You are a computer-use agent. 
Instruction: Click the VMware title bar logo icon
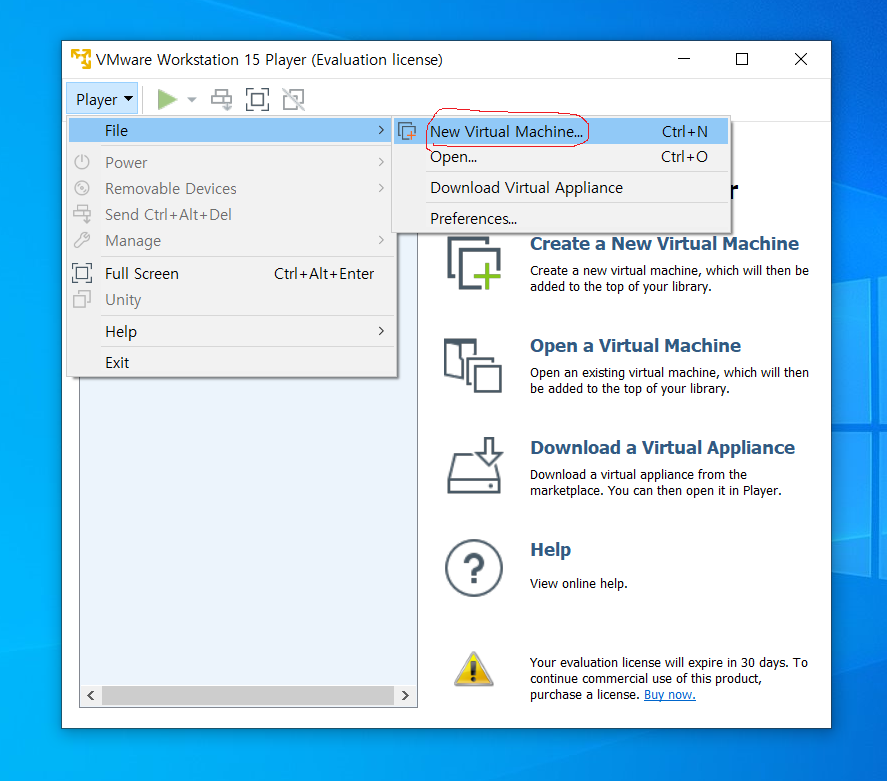81,59
